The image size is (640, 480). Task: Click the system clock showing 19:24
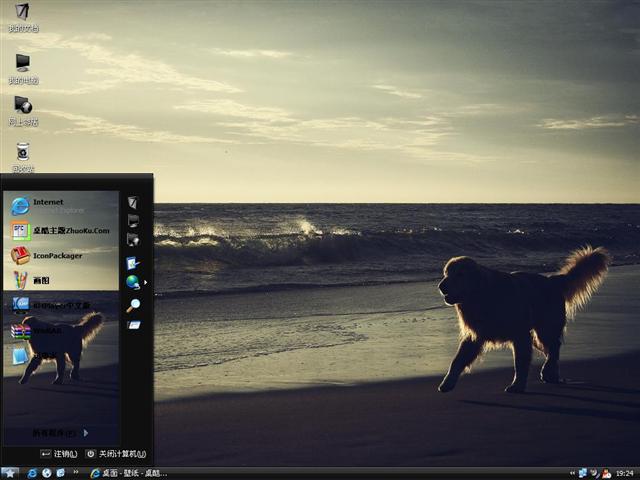point(624,473)
